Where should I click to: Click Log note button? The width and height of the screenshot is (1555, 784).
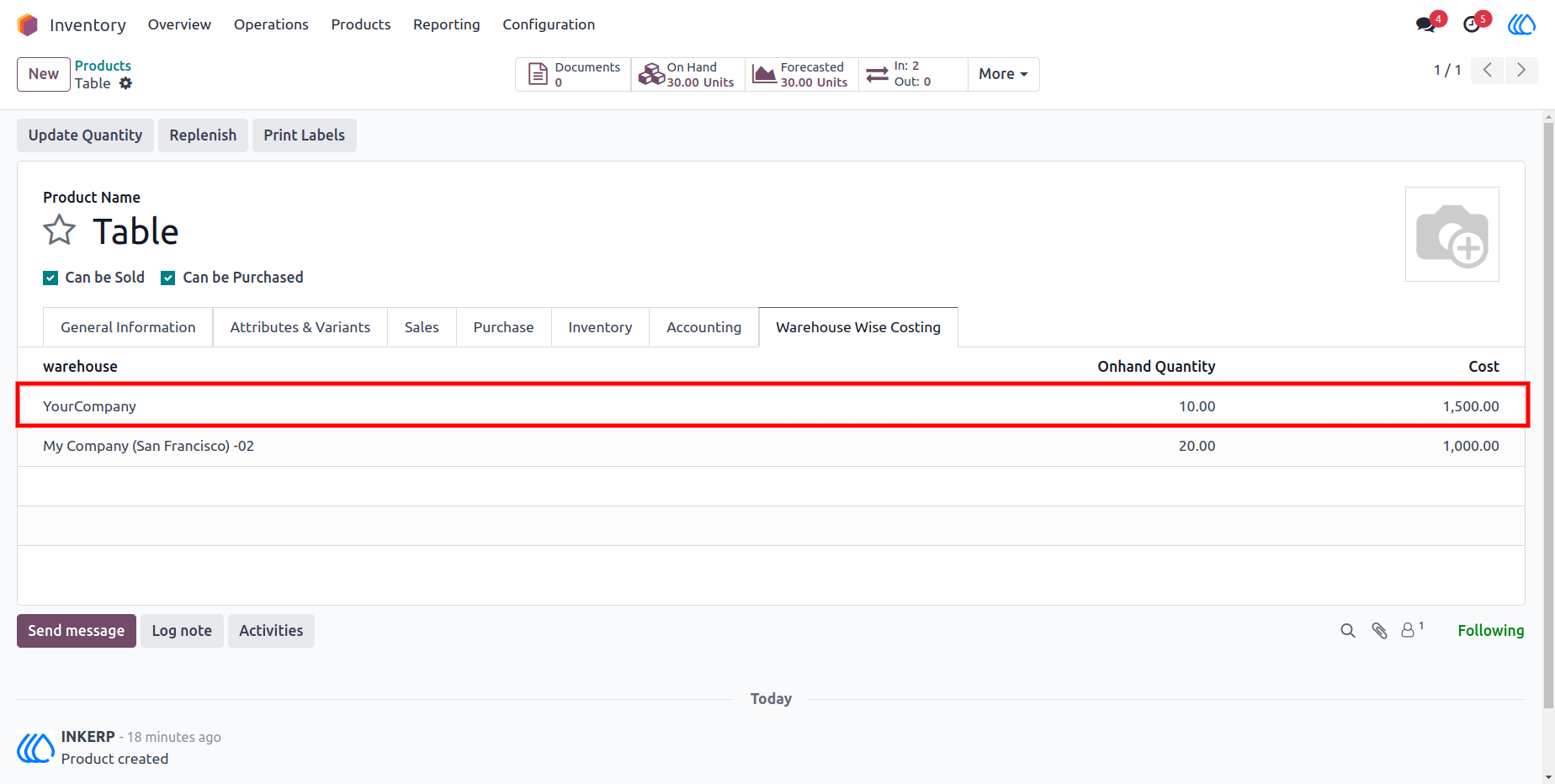182,631
